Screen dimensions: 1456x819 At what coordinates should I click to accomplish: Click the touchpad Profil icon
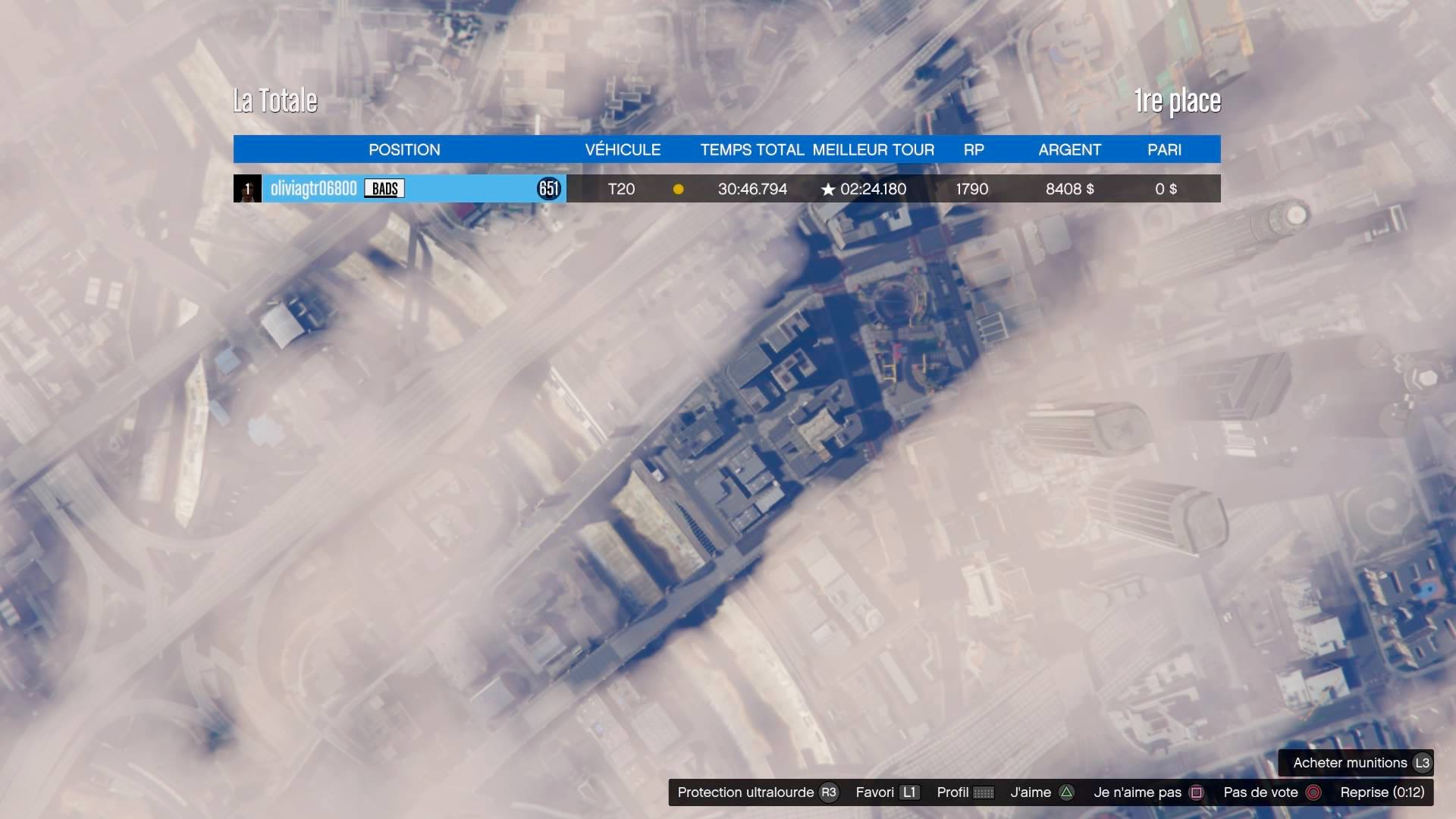pos(984,792)
